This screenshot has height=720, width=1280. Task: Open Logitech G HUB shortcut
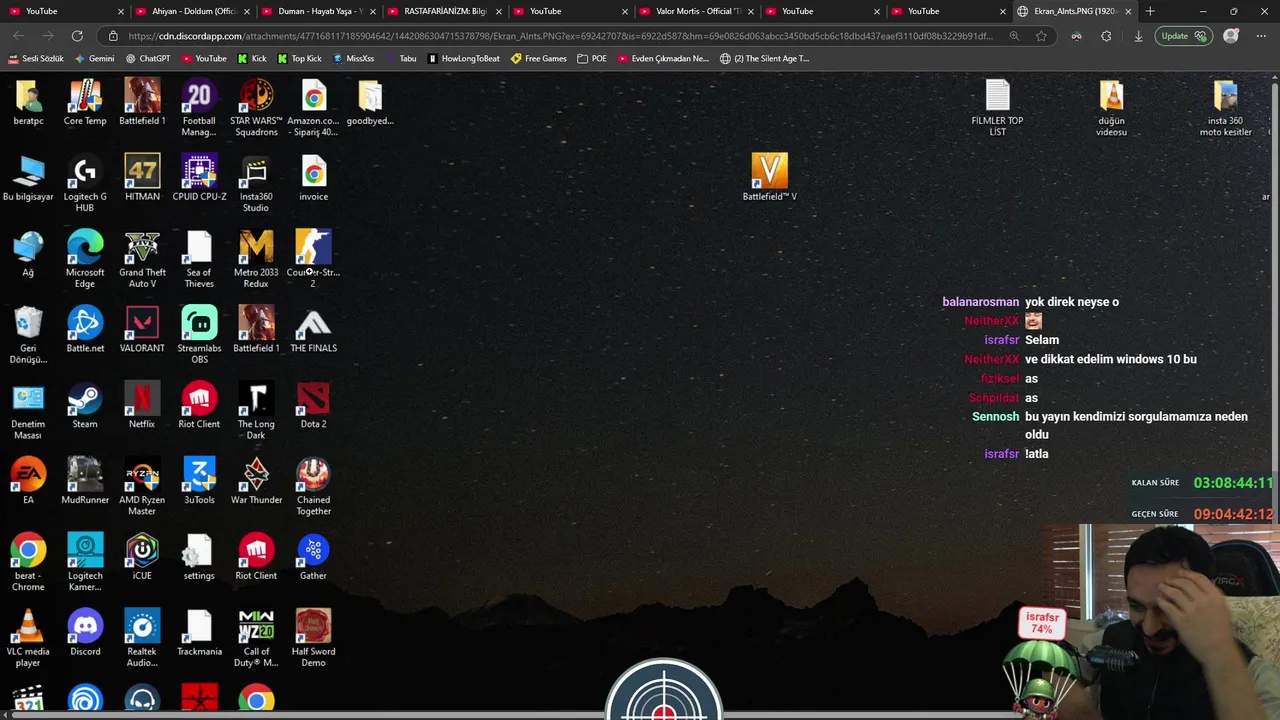pos(85,184)
